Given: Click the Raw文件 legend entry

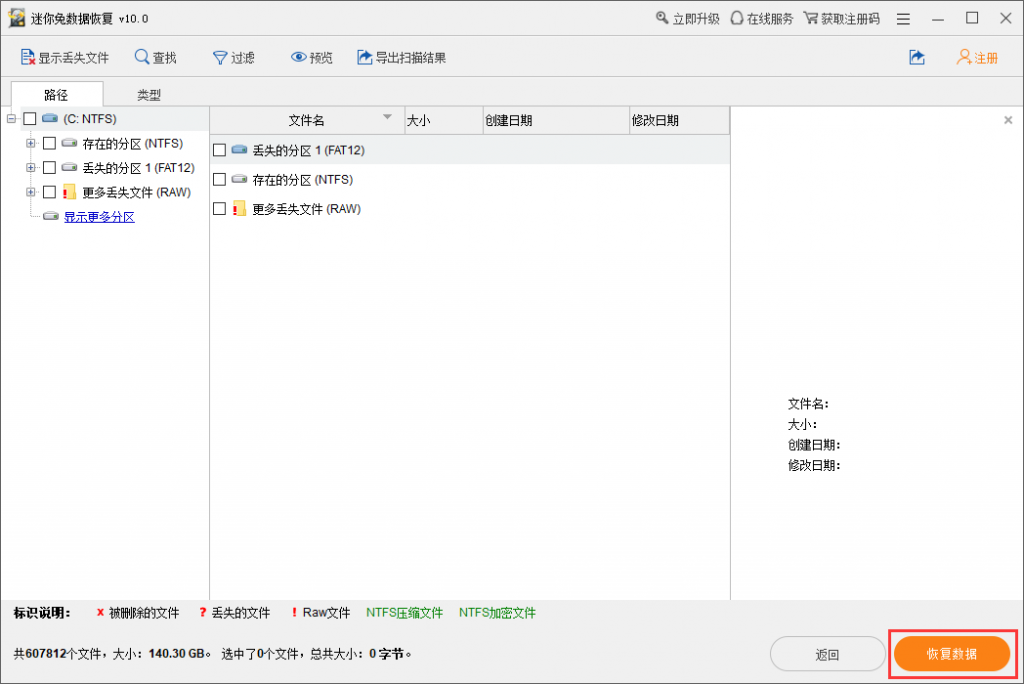Looking at the screenshot, I should tap(321, 613).
